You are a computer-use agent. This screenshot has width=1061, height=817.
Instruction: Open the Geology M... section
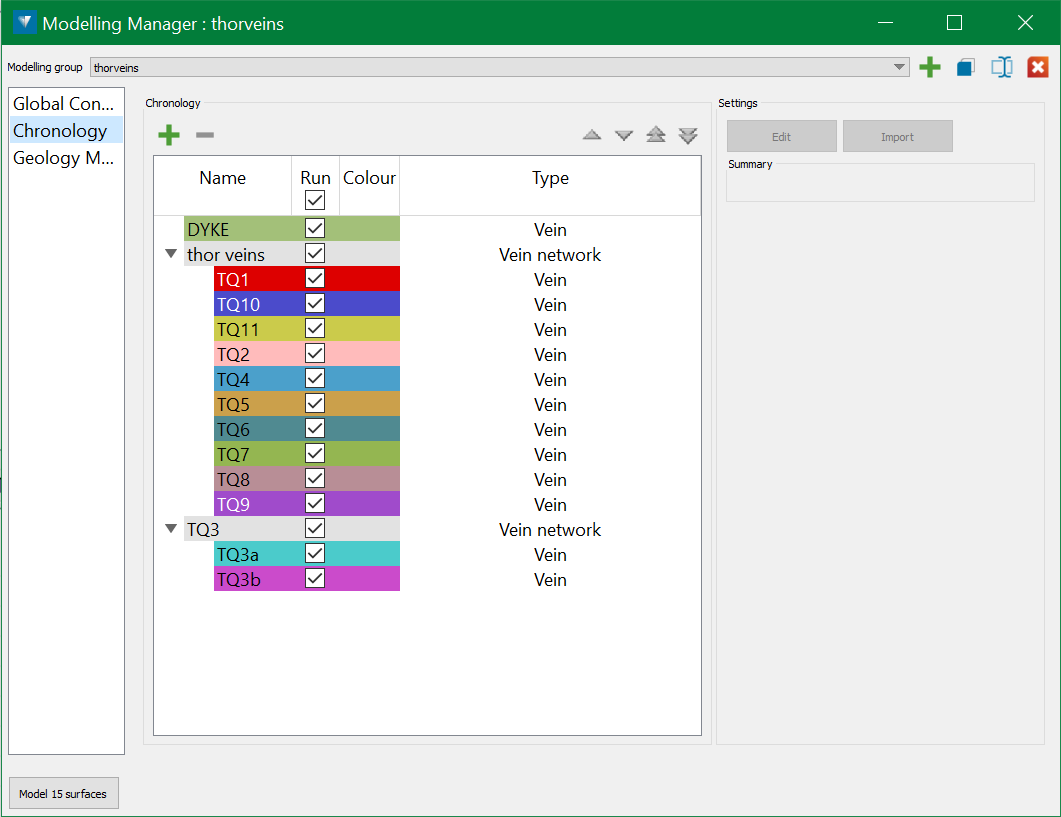coord(66,158)
